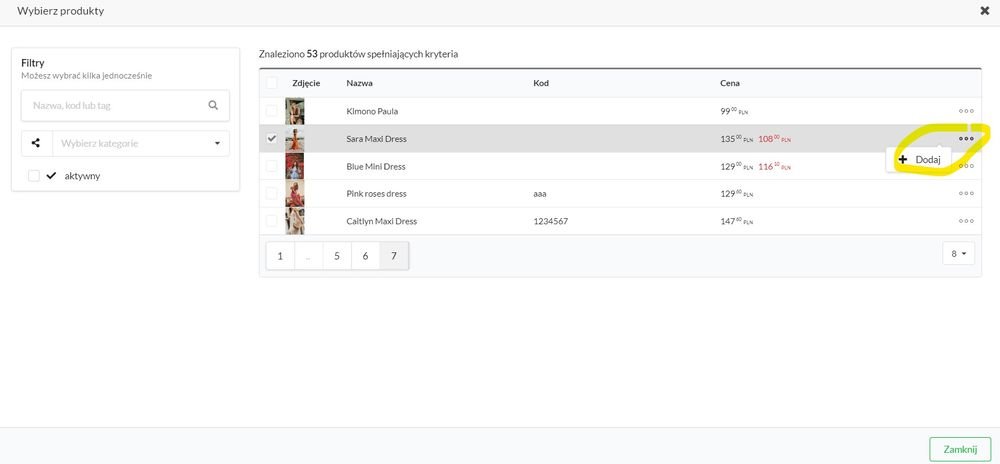Click the red sale price 108 PLN
Image resolution: width=1000 pixels, height=464 pixels.
coord(774,138)
